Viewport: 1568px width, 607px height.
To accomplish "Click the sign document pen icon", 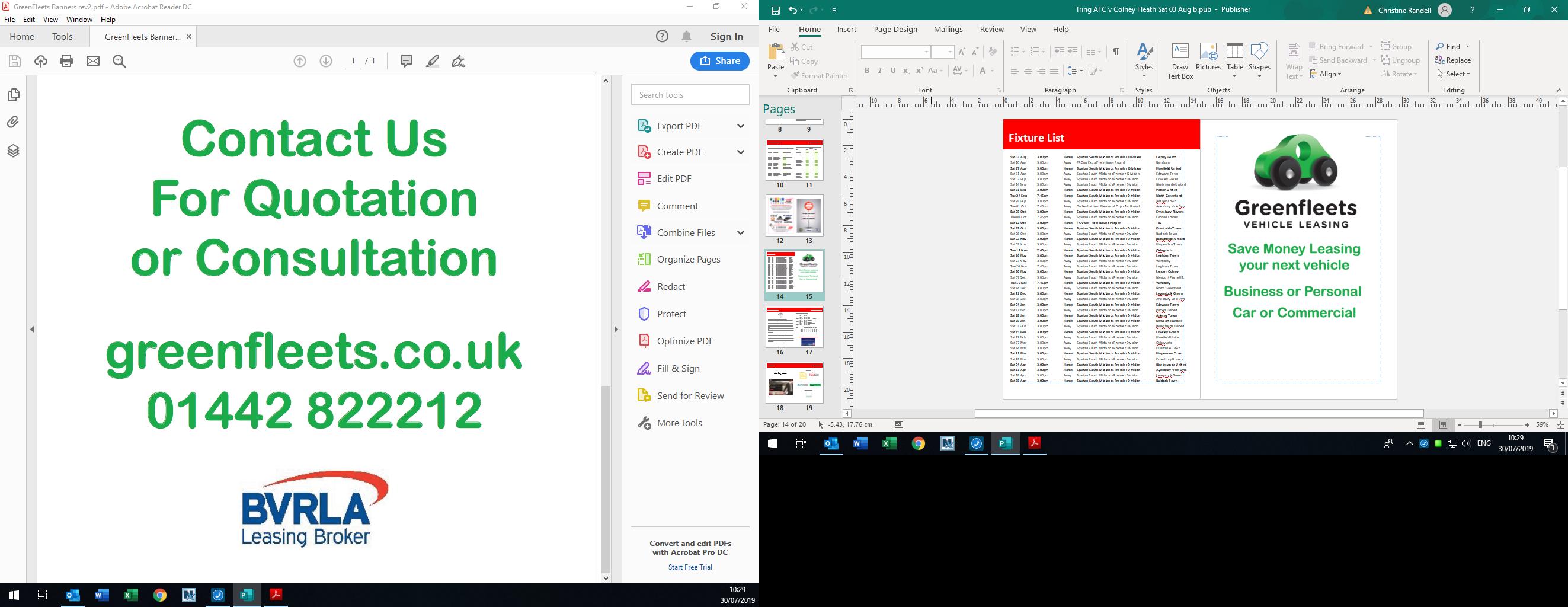I will tap(458, 61).
